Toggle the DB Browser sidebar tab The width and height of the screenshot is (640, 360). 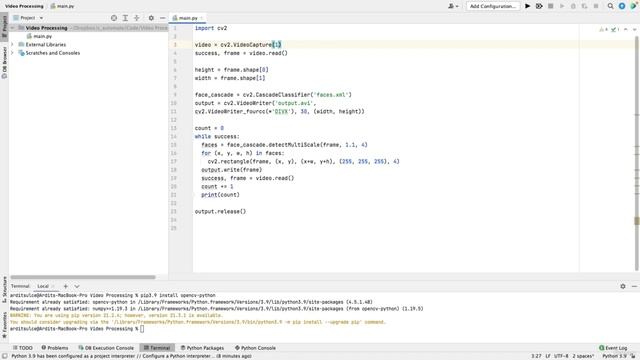[4, 62]
